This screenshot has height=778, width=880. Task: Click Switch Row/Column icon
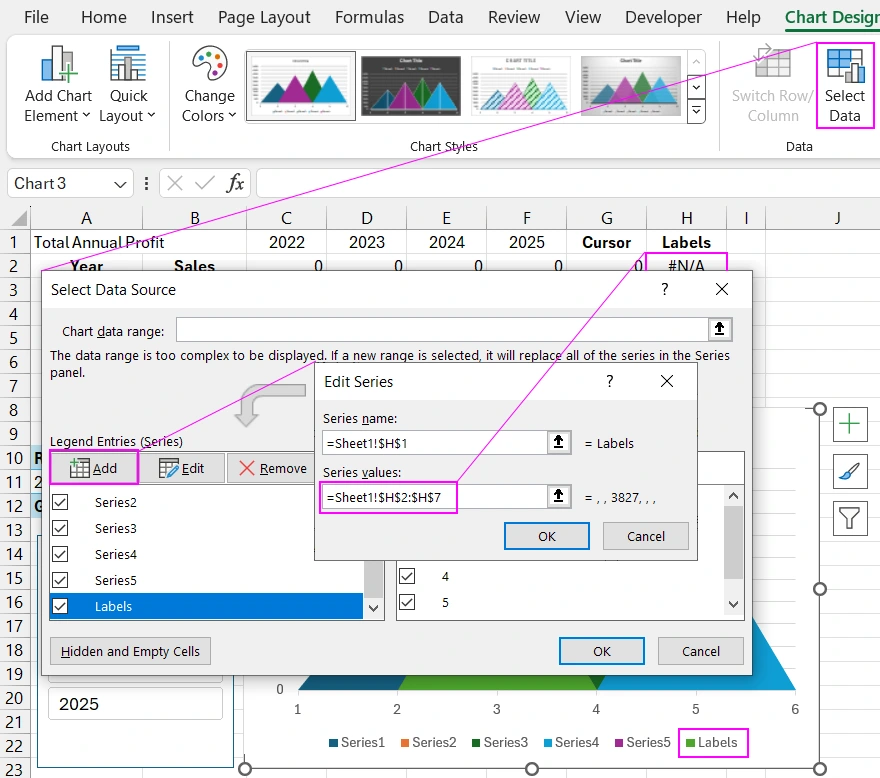tap(772, 84)
